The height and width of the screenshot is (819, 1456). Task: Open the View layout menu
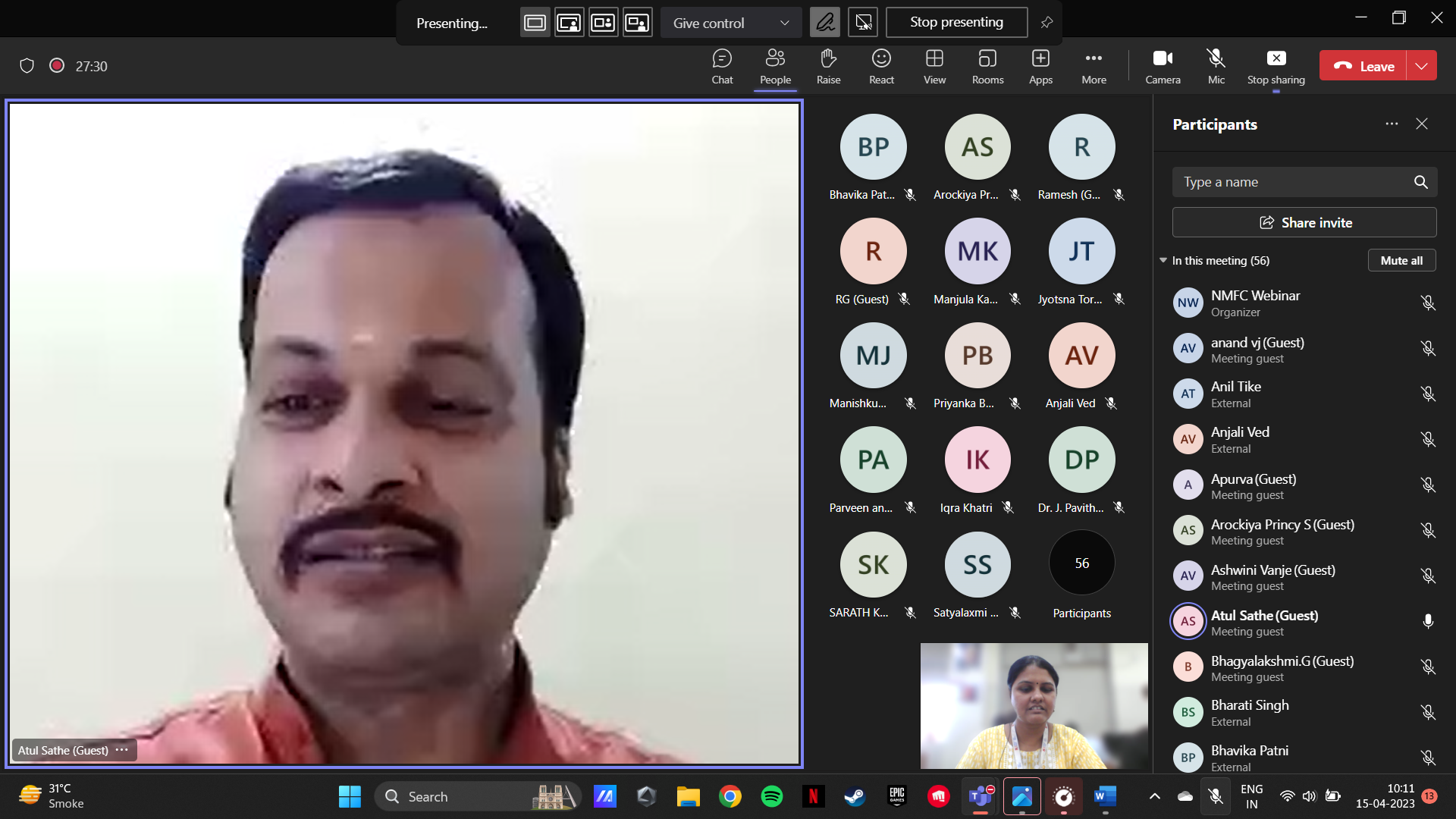click(934, 66)
